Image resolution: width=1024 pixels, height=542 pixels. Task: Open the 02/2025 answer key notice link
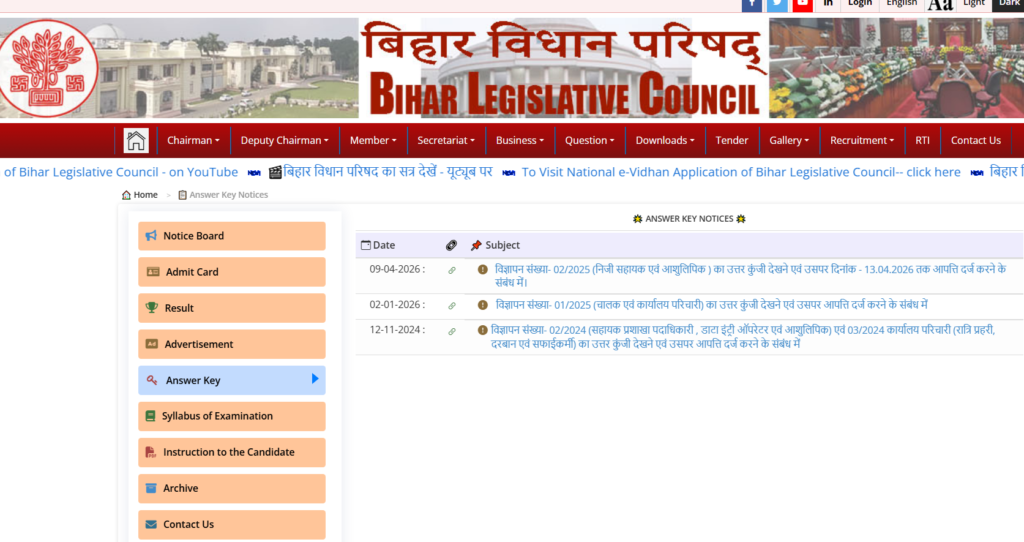point(750,276)
